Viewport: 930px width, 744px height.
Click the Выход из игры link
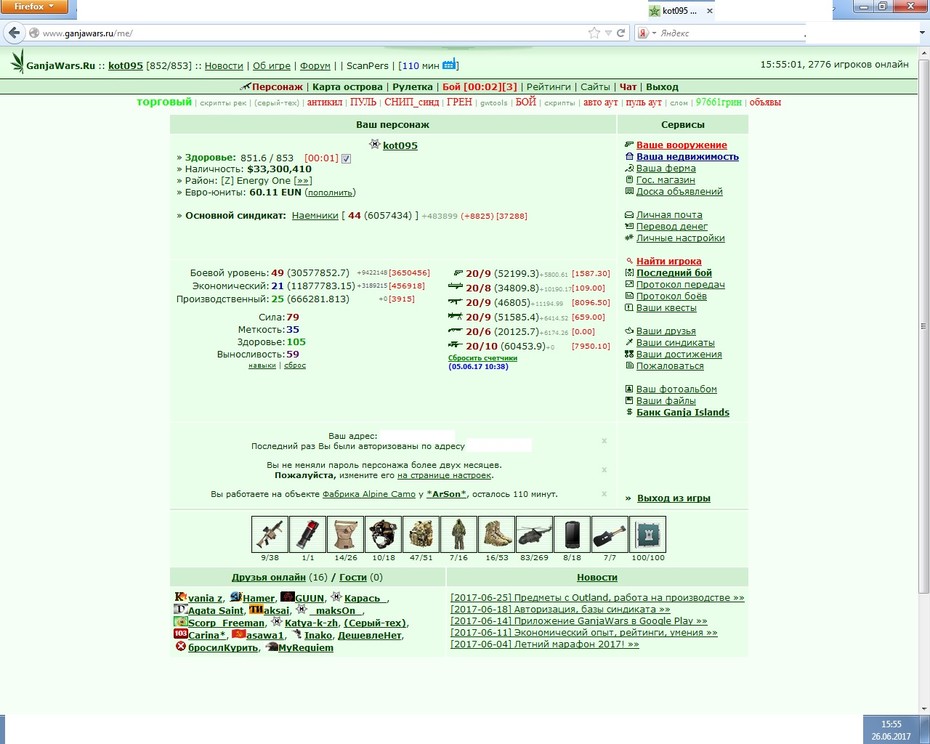[674, 498]
